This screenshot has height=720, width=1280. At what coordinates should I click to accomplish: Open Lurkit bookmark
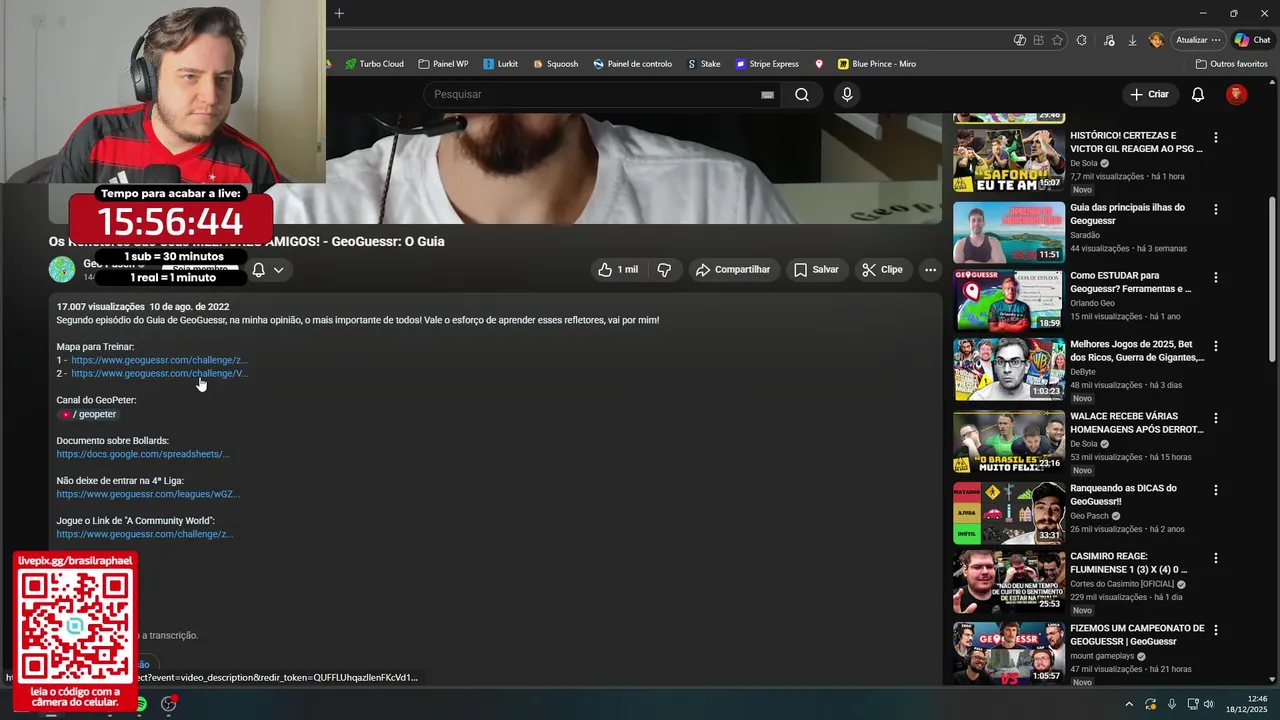coord(500,64)
